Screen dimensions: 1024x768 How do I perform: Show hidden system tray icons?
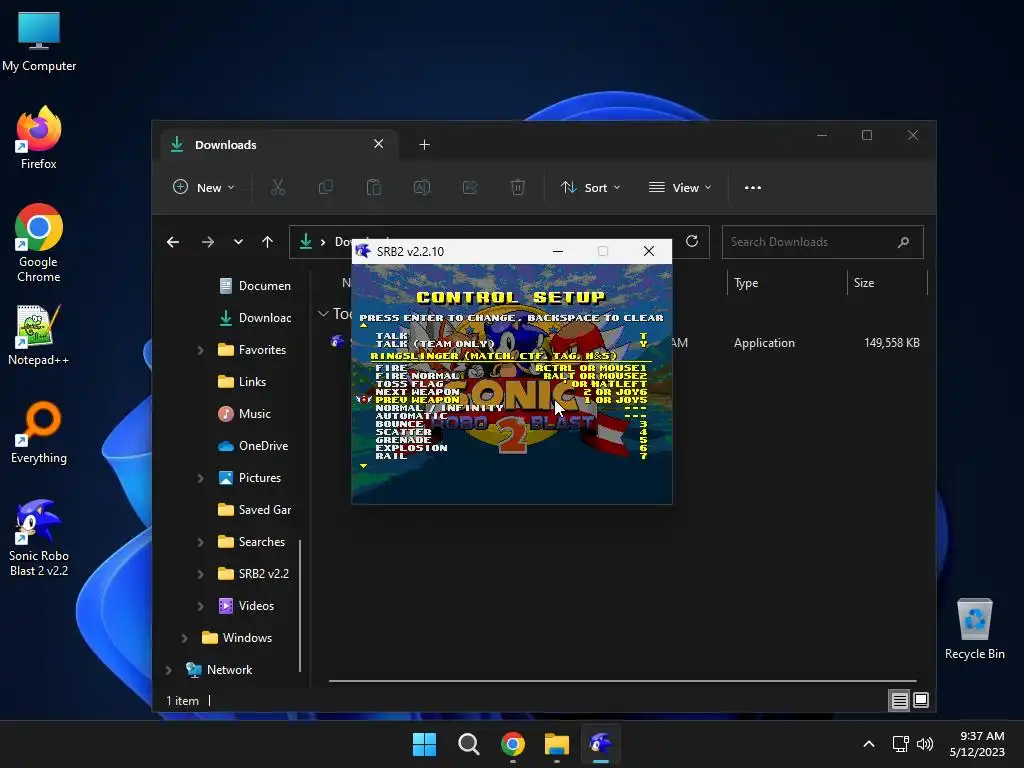click(869, 744)
